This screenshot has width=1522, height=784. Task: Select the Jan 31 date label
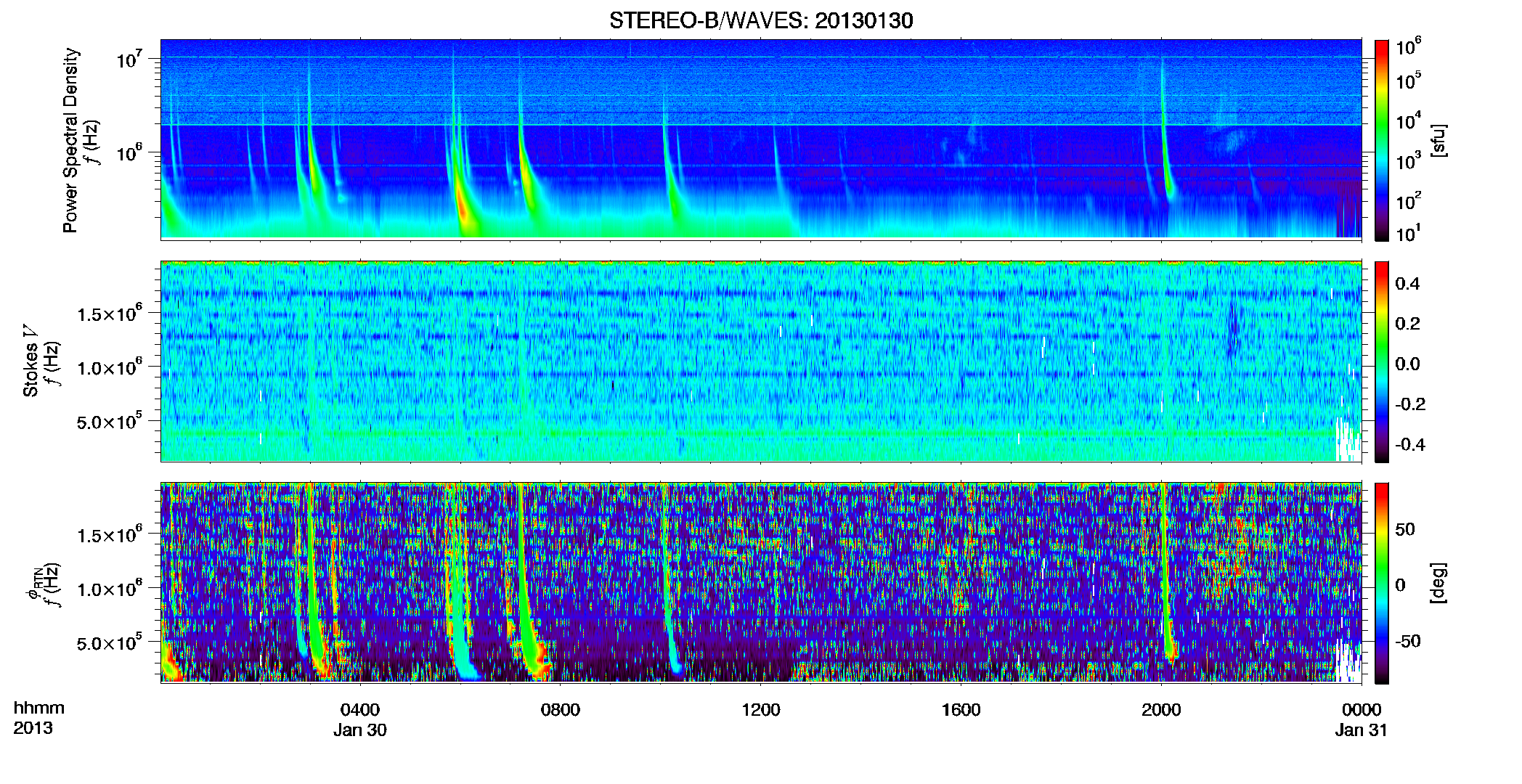click(x=1362, y=730)
